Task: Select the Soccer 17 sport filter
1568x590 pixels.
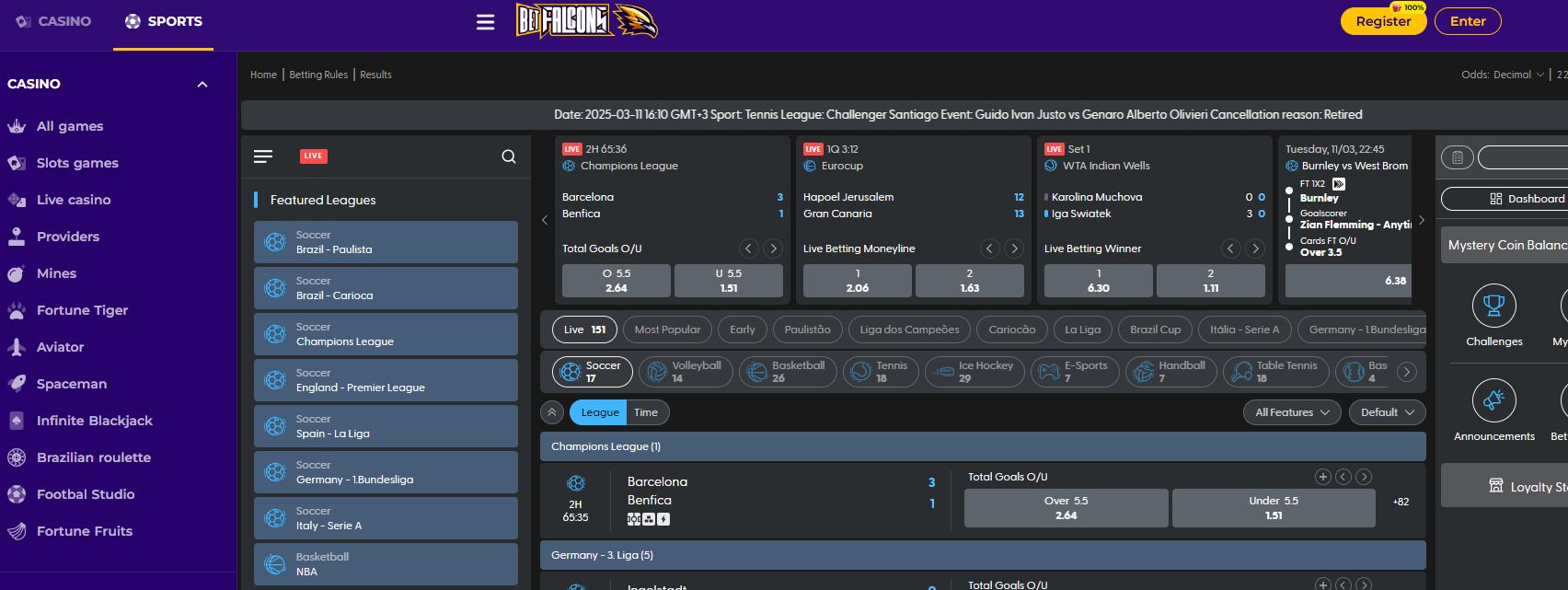Action: (593, 372)
